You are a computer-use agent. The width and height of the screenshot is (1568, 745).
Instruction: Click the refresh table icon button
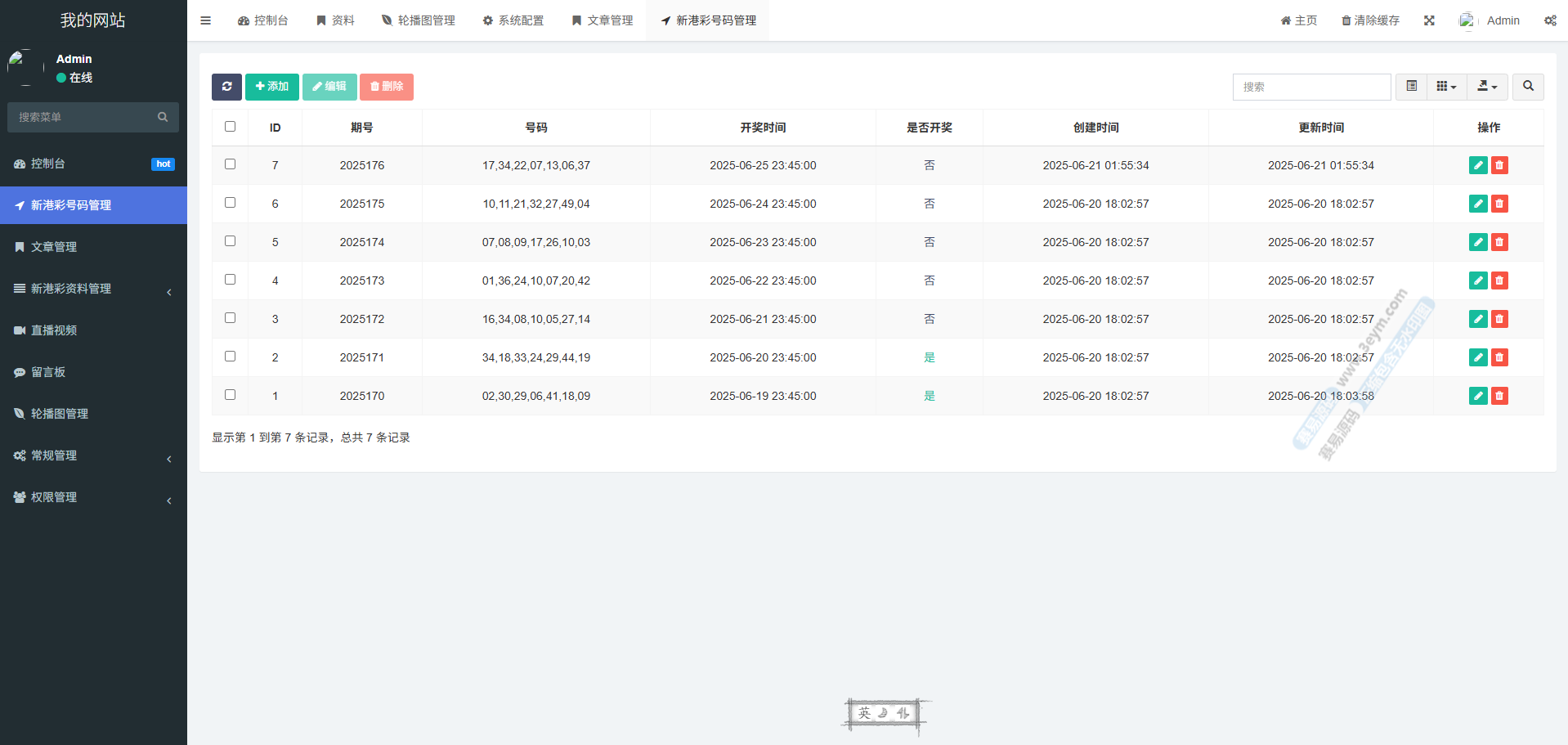point(226,87)
